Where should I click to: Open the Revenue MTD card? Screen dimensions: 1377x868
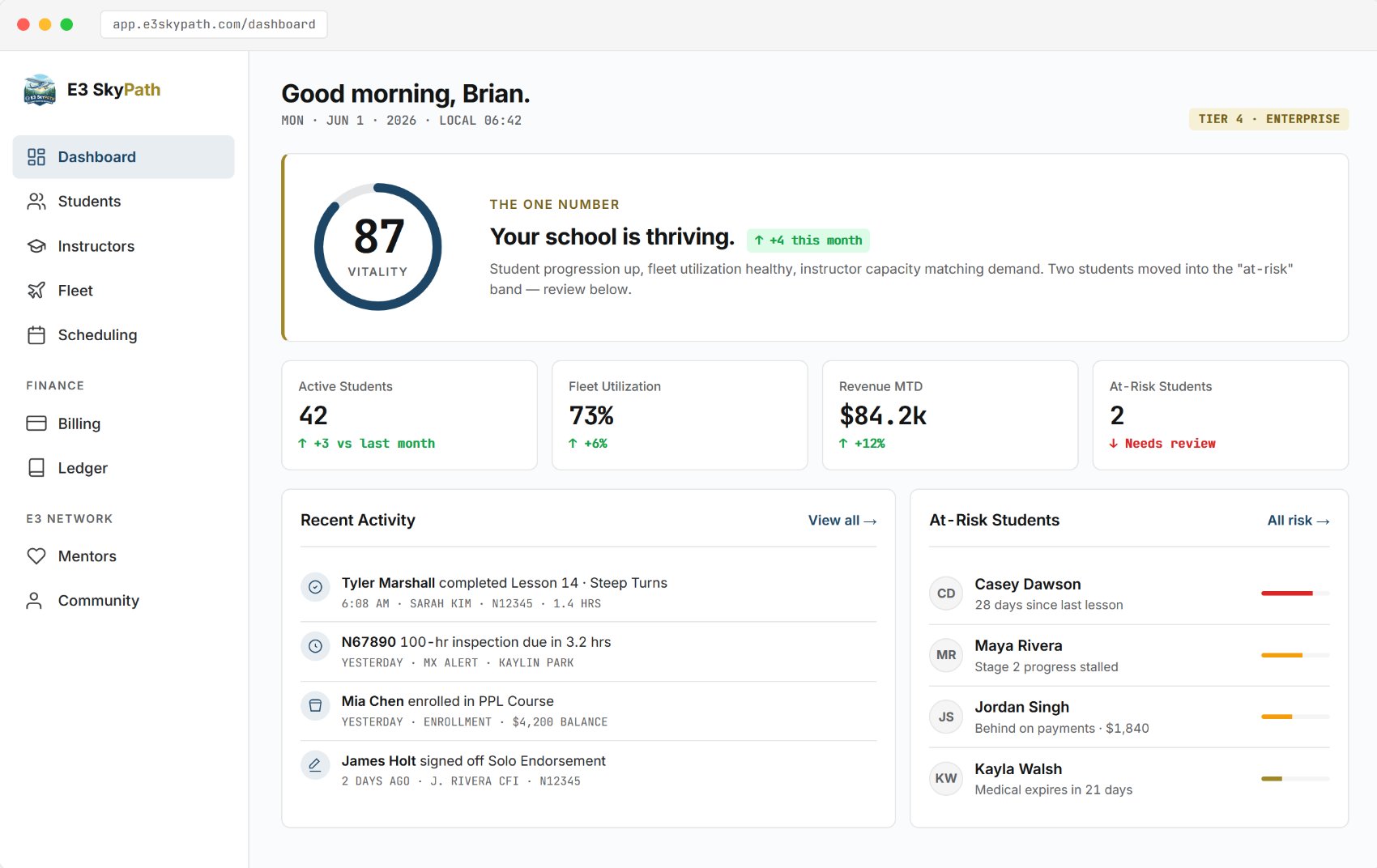(950, 415)
